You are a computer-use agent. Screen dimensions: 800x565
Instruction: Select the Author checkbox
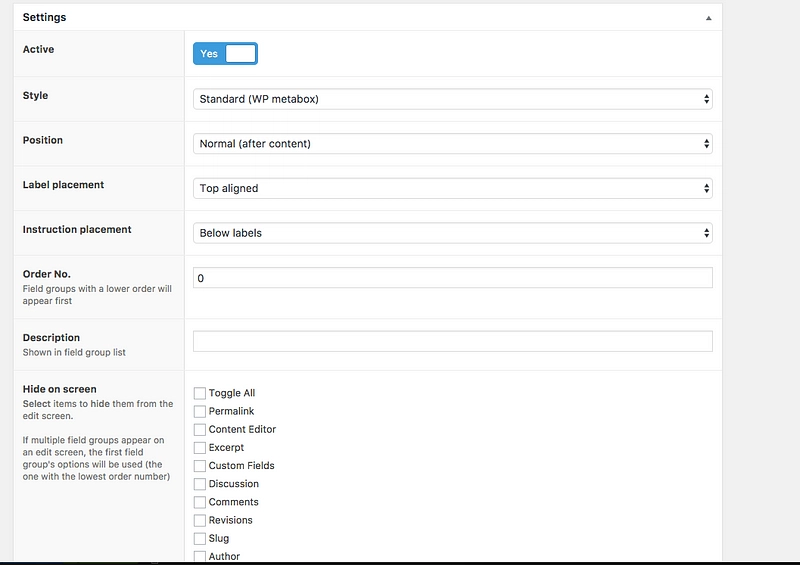point(200,556)
